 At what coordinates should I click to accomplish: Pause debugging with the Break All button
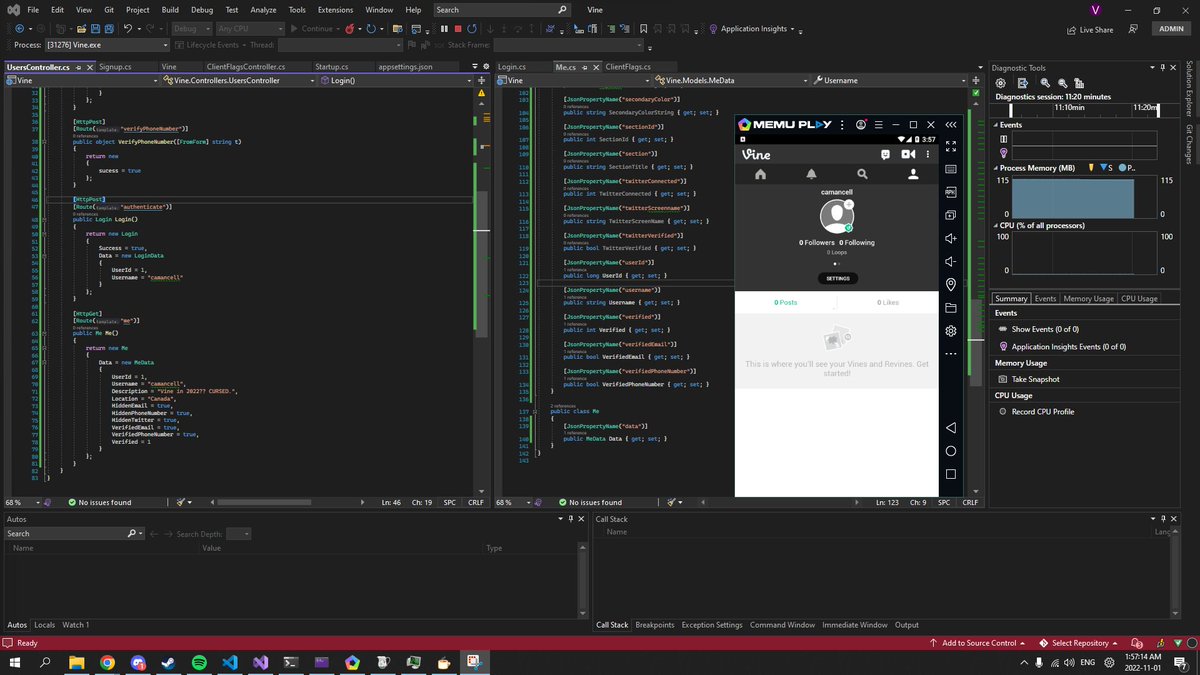[x=444, y=29]
